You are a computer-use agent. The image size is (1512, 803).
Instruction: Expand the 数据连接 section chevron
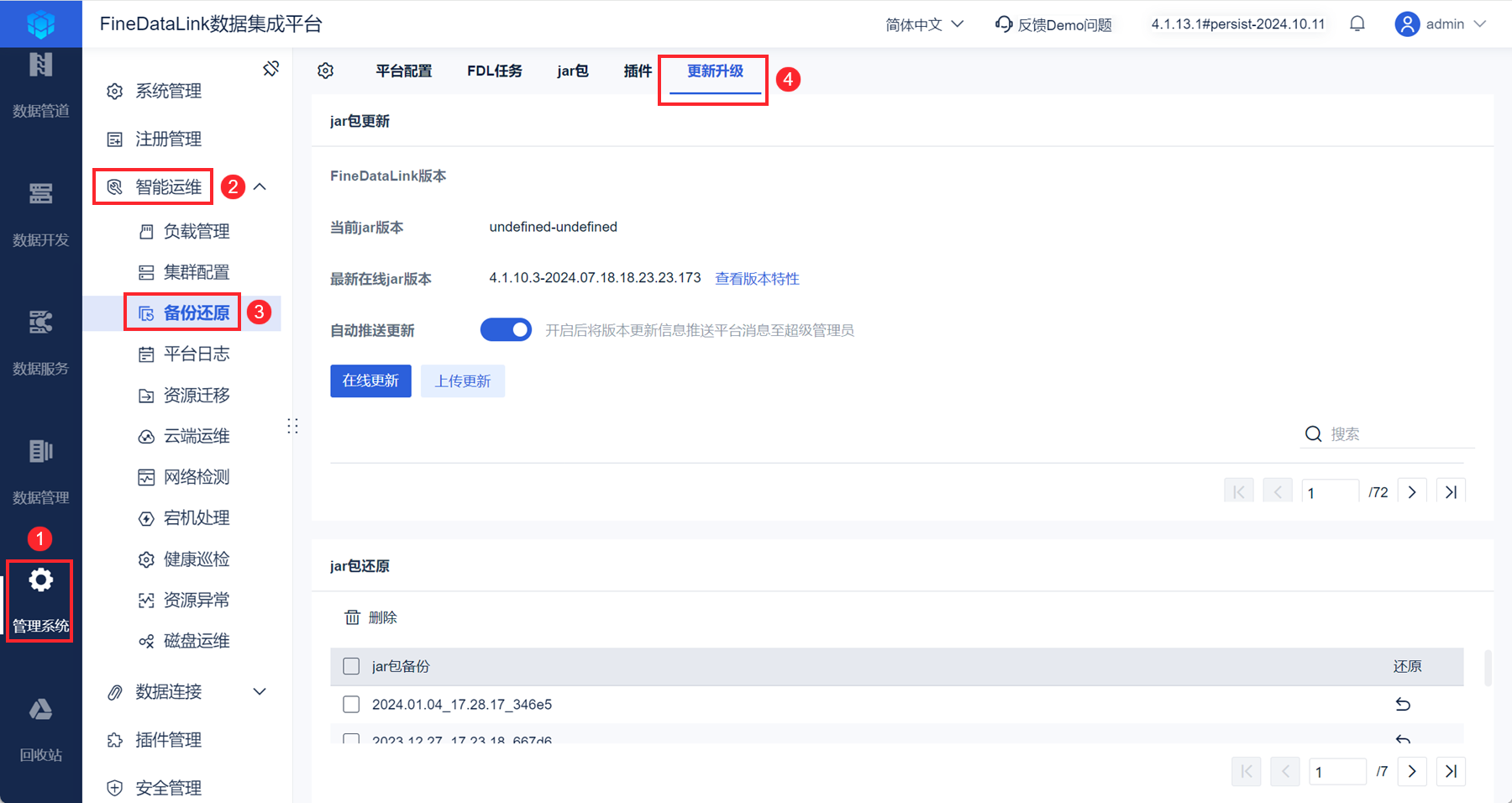(260, 691)
